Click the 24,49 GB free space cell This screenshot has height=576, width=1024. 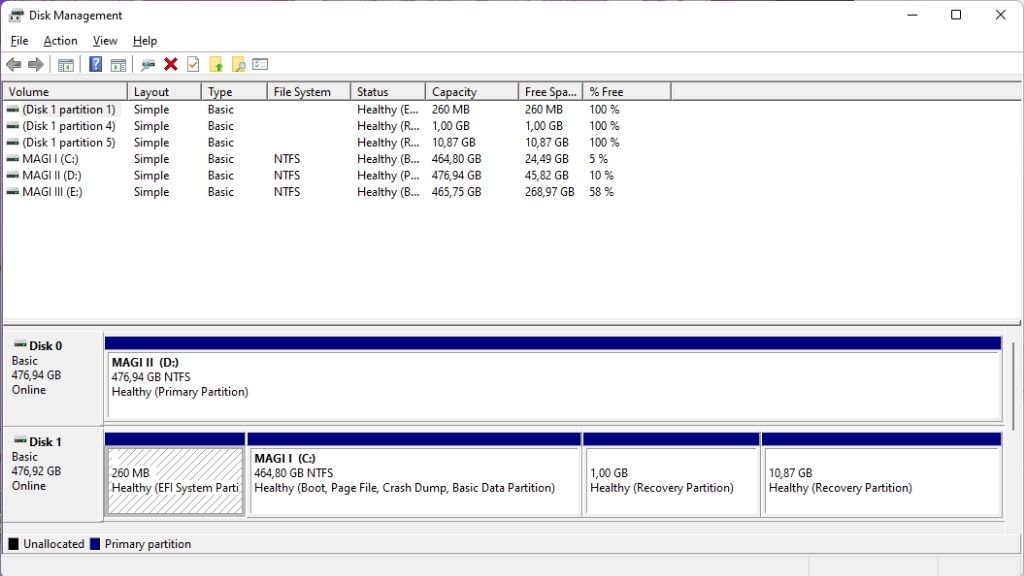point(547,159)
